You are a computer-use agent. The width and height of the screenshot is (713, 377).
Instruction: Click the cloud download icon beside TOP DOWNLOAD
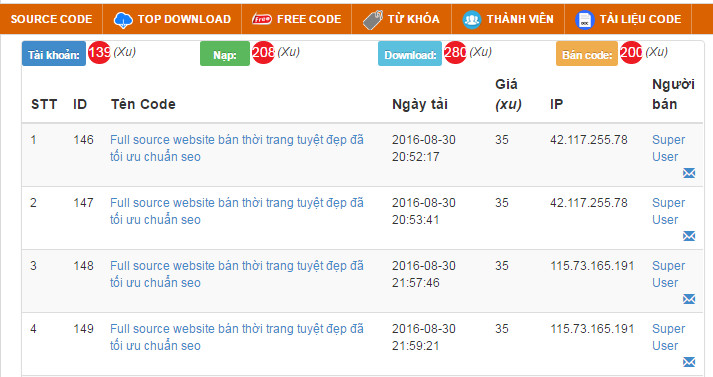coord(123,20)
